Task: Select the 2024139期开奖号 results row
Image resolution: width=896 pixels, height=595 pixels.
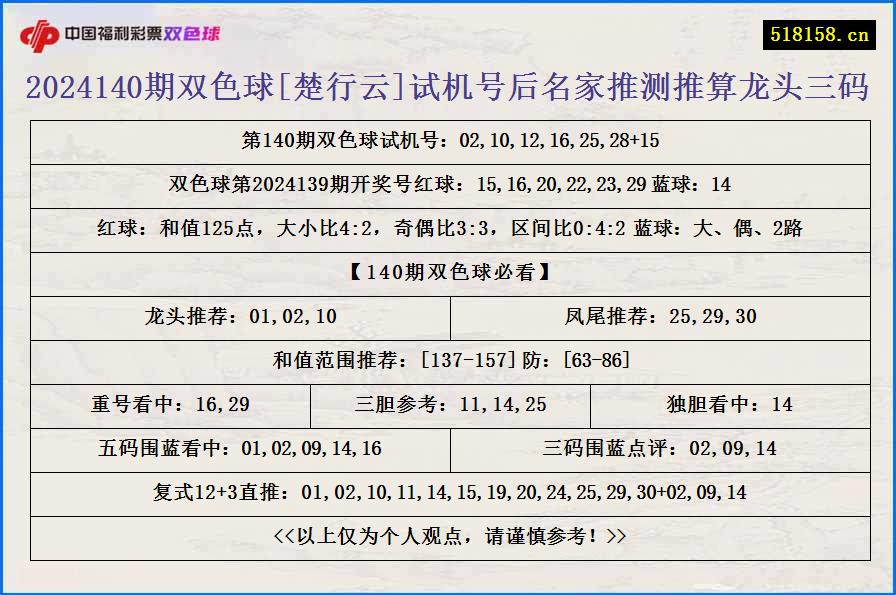Action: coord(448,184)
